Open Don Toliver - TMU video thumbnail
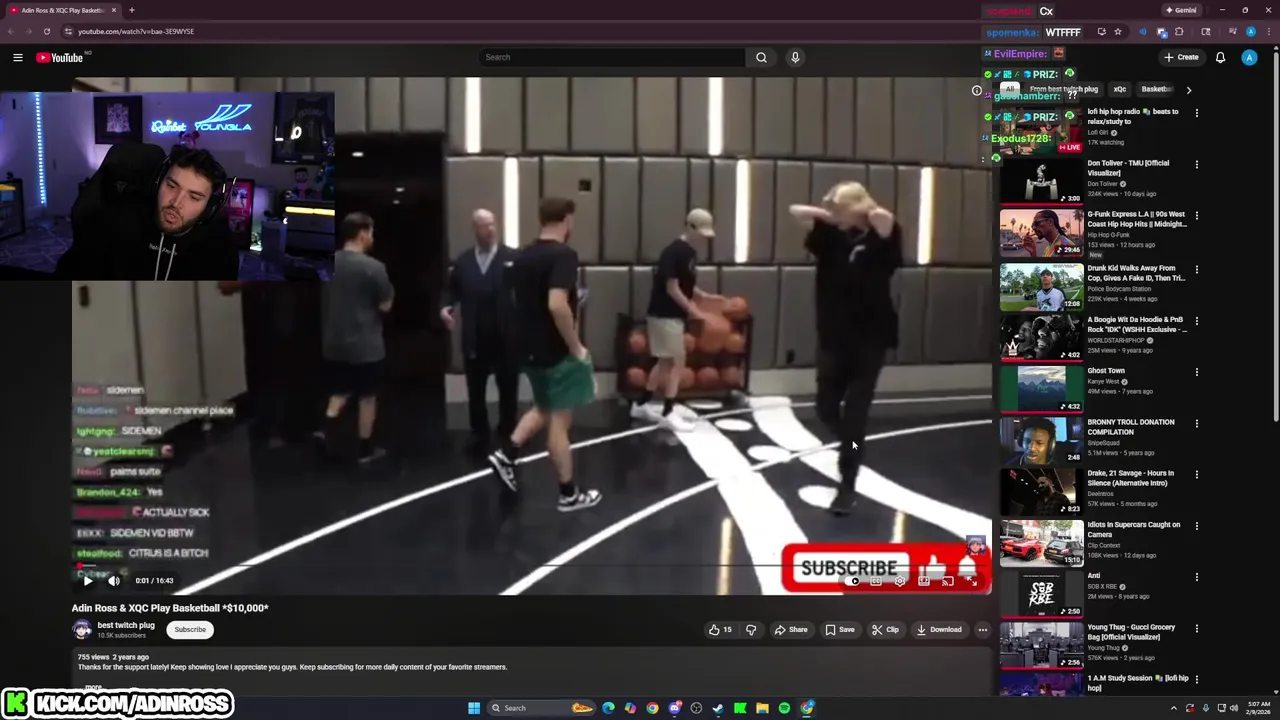The image size is (1280, 720). tap(1041, 181)
